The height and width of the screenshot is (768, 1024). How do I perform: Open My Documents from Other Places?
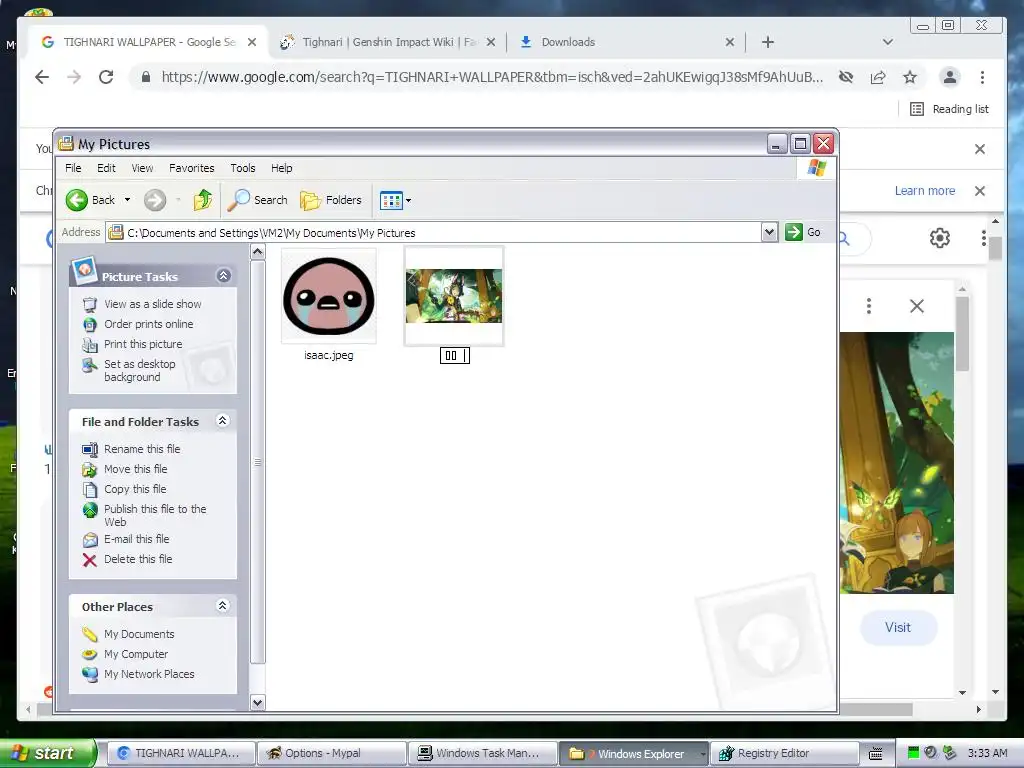click(139, 634)
